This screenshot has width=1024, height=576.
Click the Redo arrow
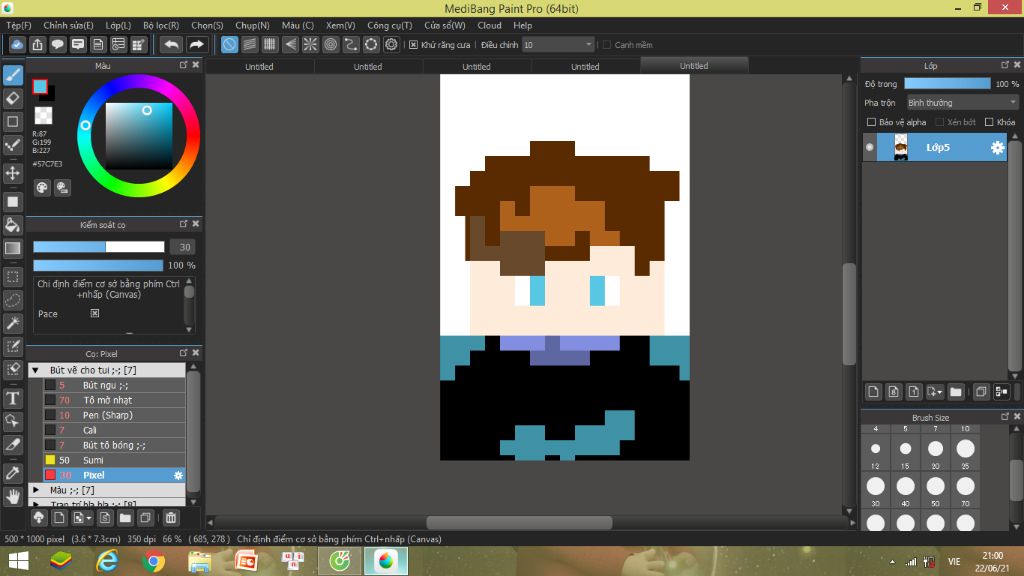196,44
